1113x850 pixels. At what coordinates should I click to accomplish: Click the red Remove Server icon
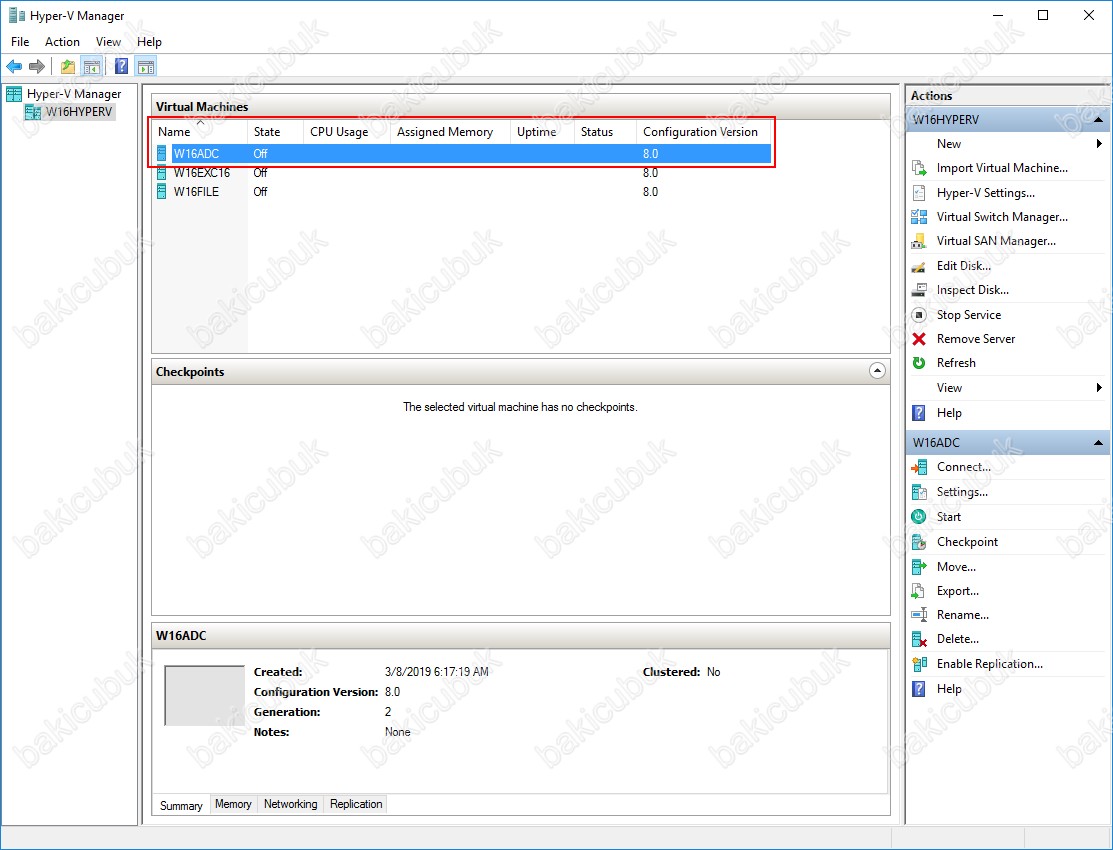tap(919, 339)
